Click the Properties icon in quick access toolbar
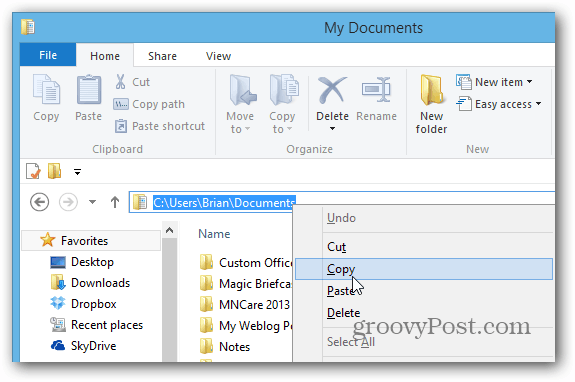The image size is (575, 382). point(33,171)
